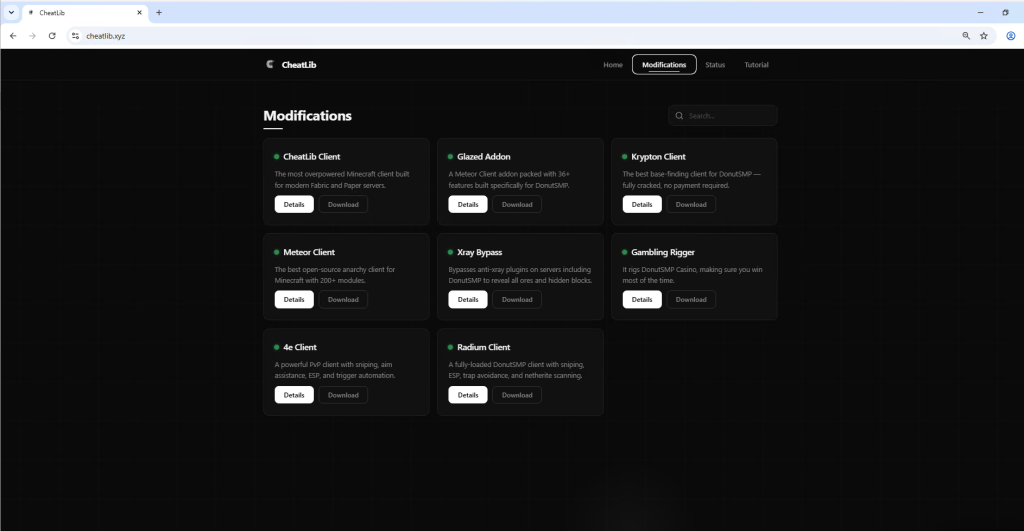Image resolution: width=1024 pixels, height=531 pixels.
Task: Download the Glazed Addon
Action: click(x=517, y=204)
